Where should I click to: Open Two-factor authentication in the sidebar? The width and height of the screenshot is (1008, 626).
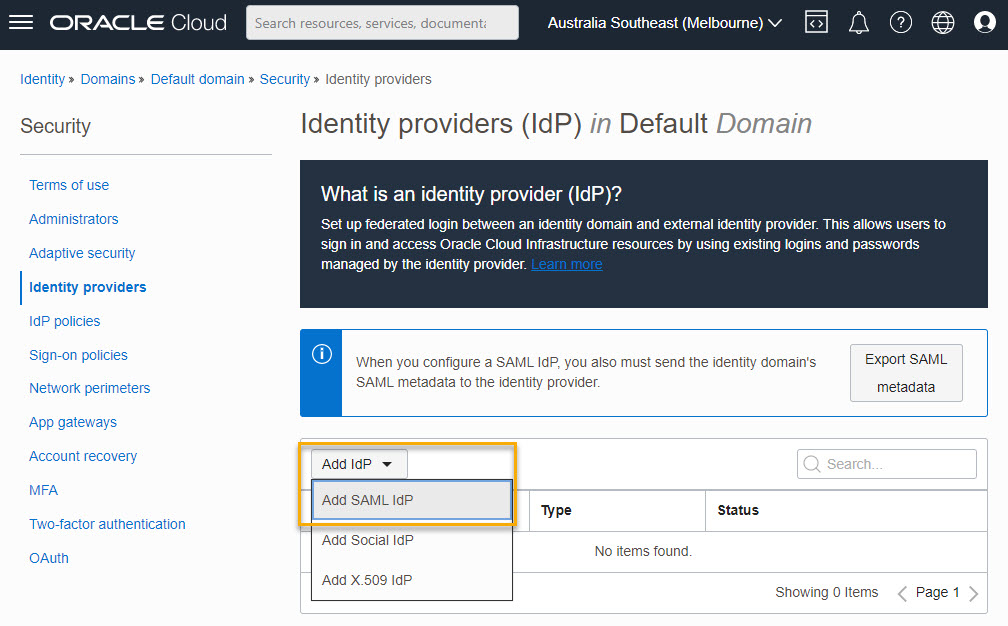(107, 524)
